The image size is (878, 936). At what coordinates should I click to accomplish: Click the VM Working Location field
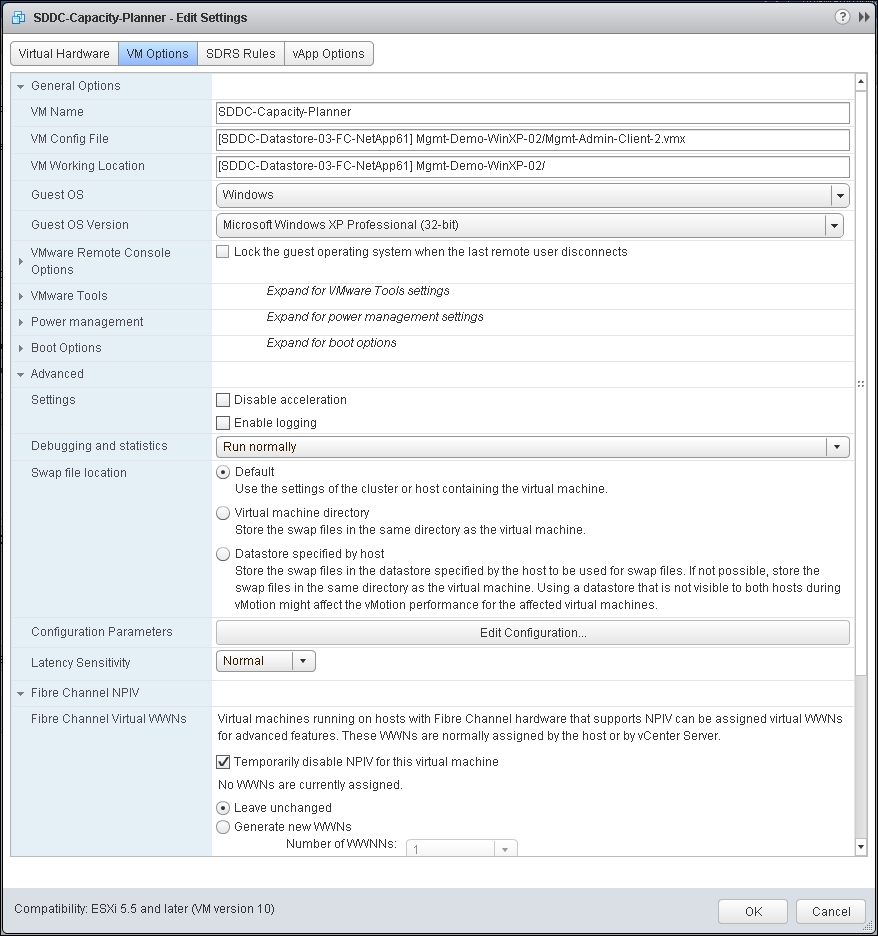coord(532,167)
